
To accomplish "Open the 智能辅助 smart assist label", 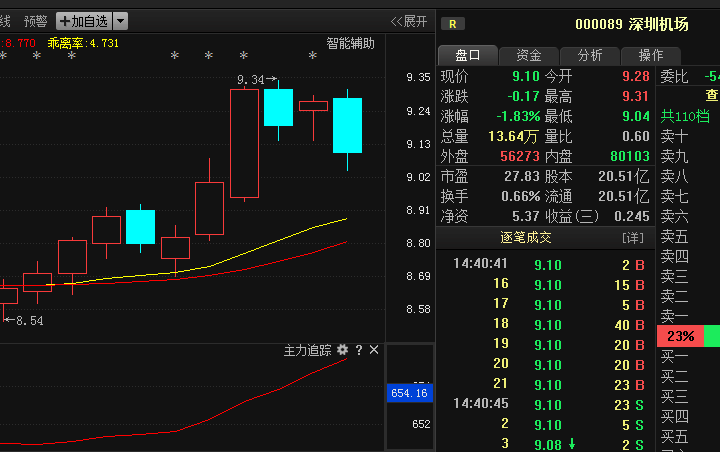I will click(x=350, y=43).
